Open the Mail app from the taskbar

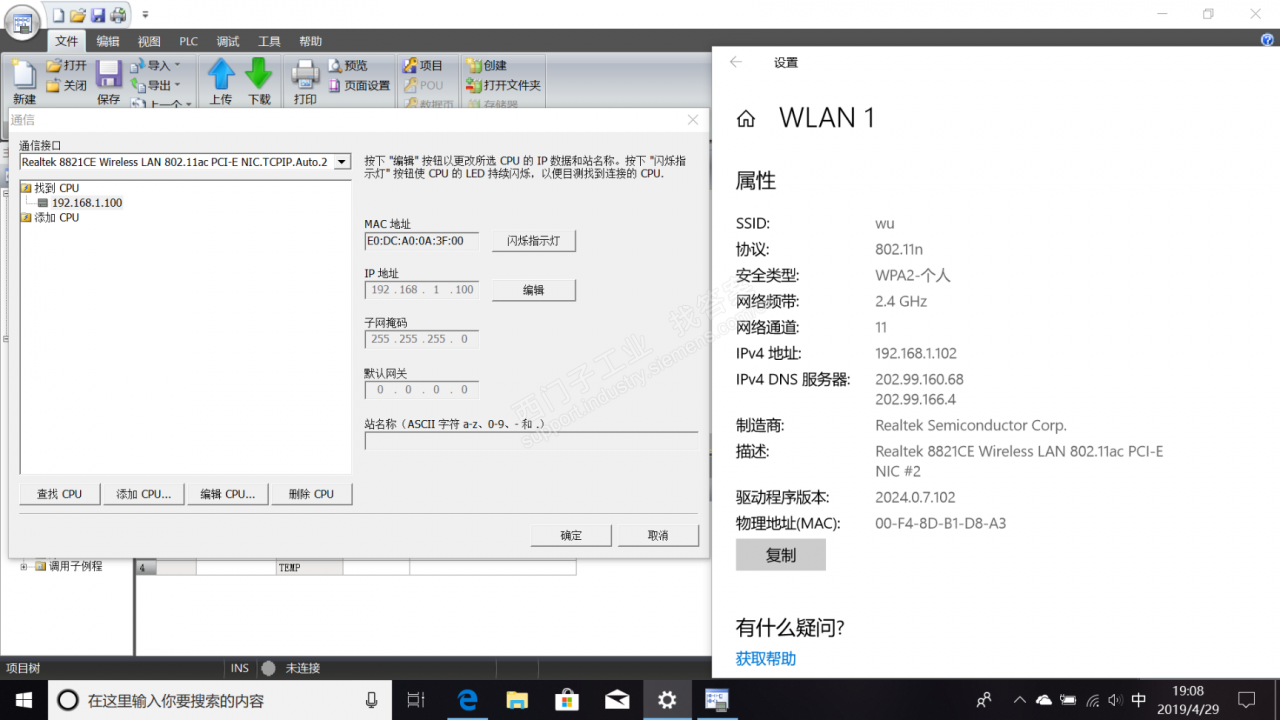click(x=617, y=700)
